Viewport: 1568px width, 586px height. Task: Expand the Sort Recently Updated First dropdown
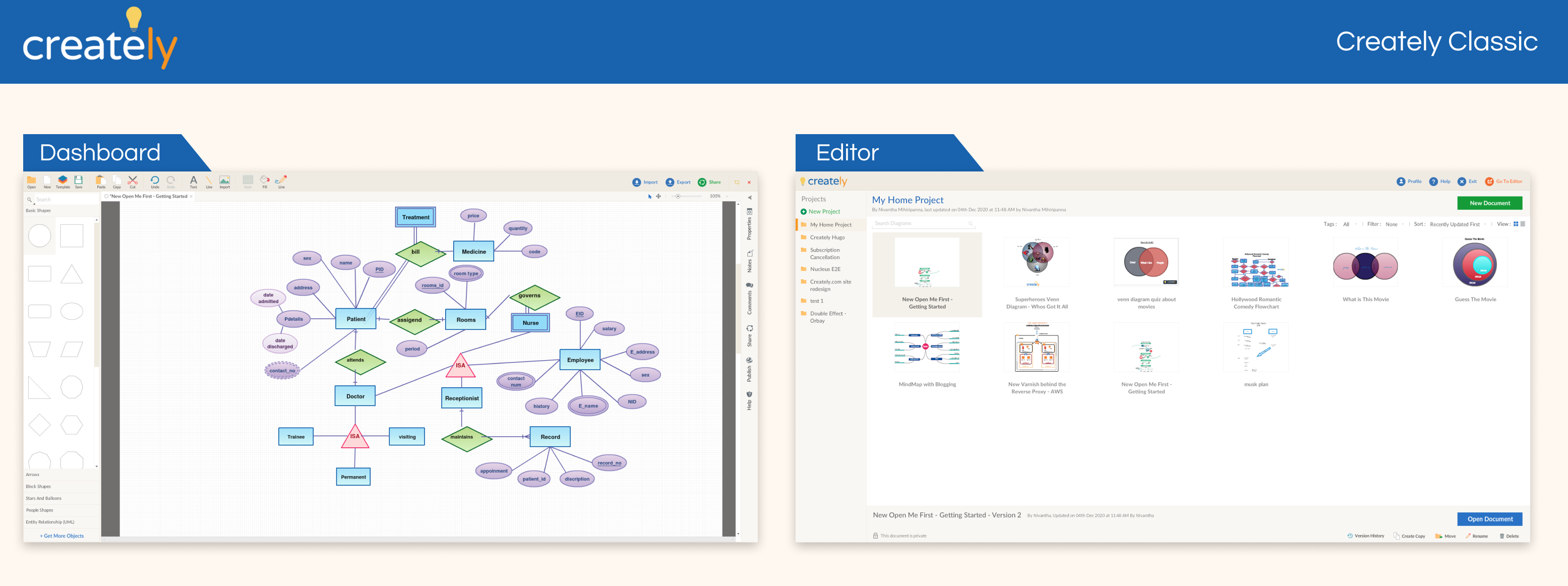tap(1457, 224)
